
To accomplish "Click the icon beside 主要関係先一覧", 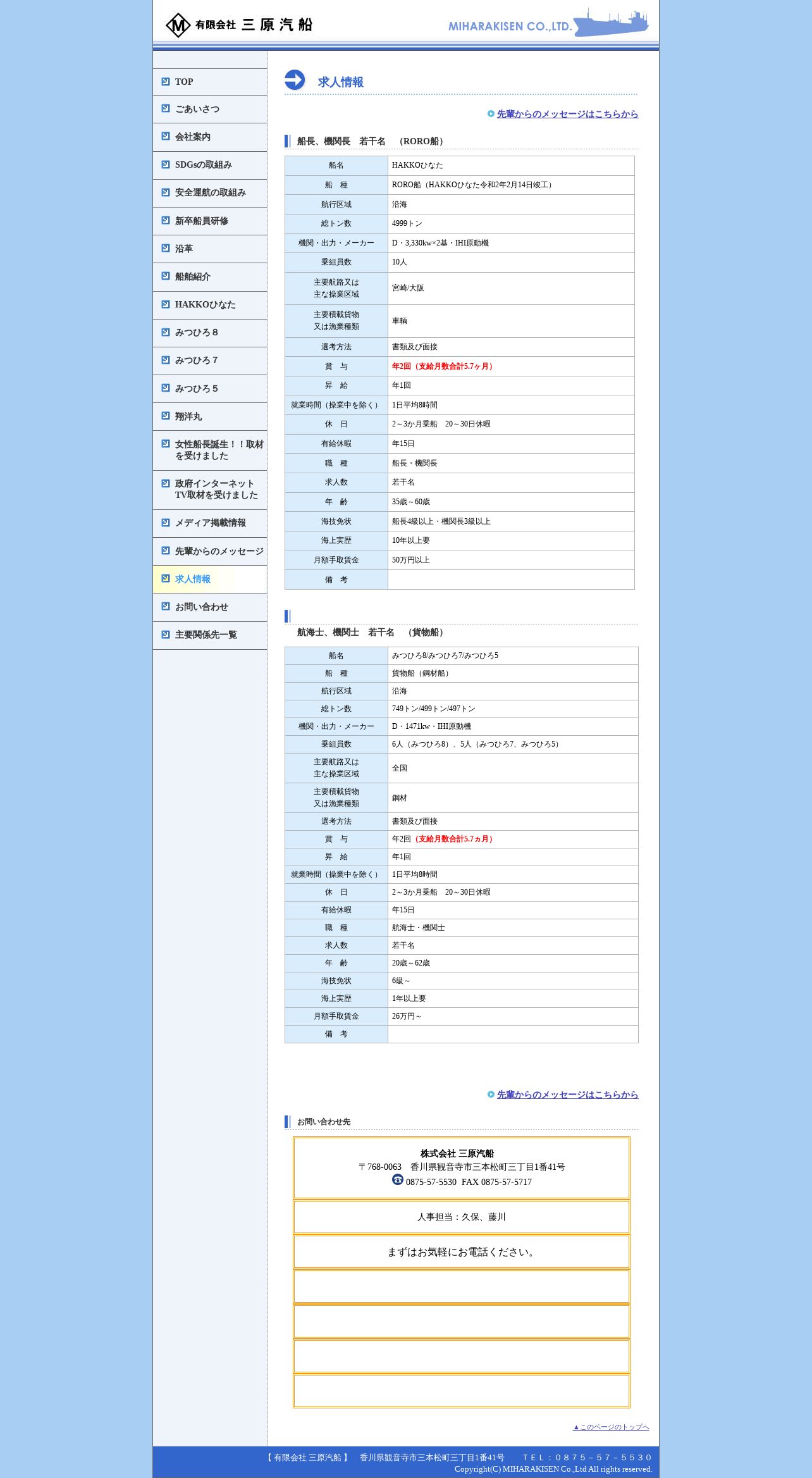I will tap(166, 634).
